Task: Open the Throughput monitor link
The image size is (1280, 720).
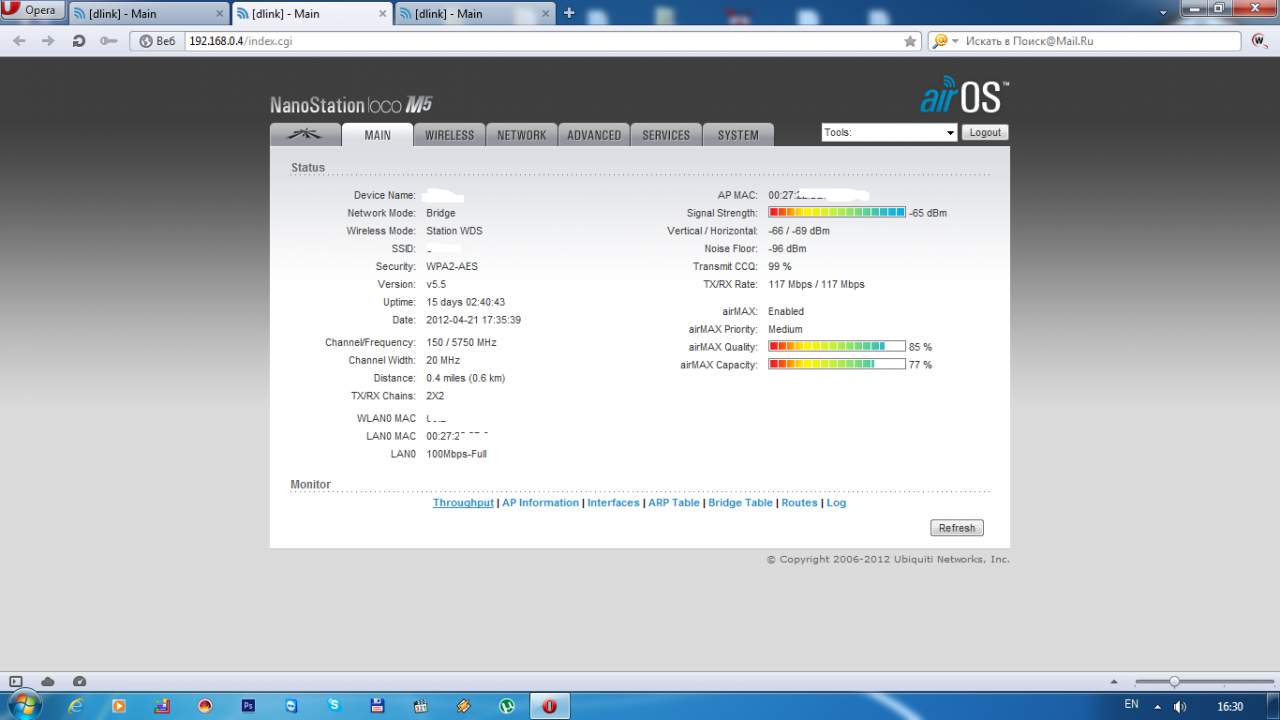Action: [463, 503]
